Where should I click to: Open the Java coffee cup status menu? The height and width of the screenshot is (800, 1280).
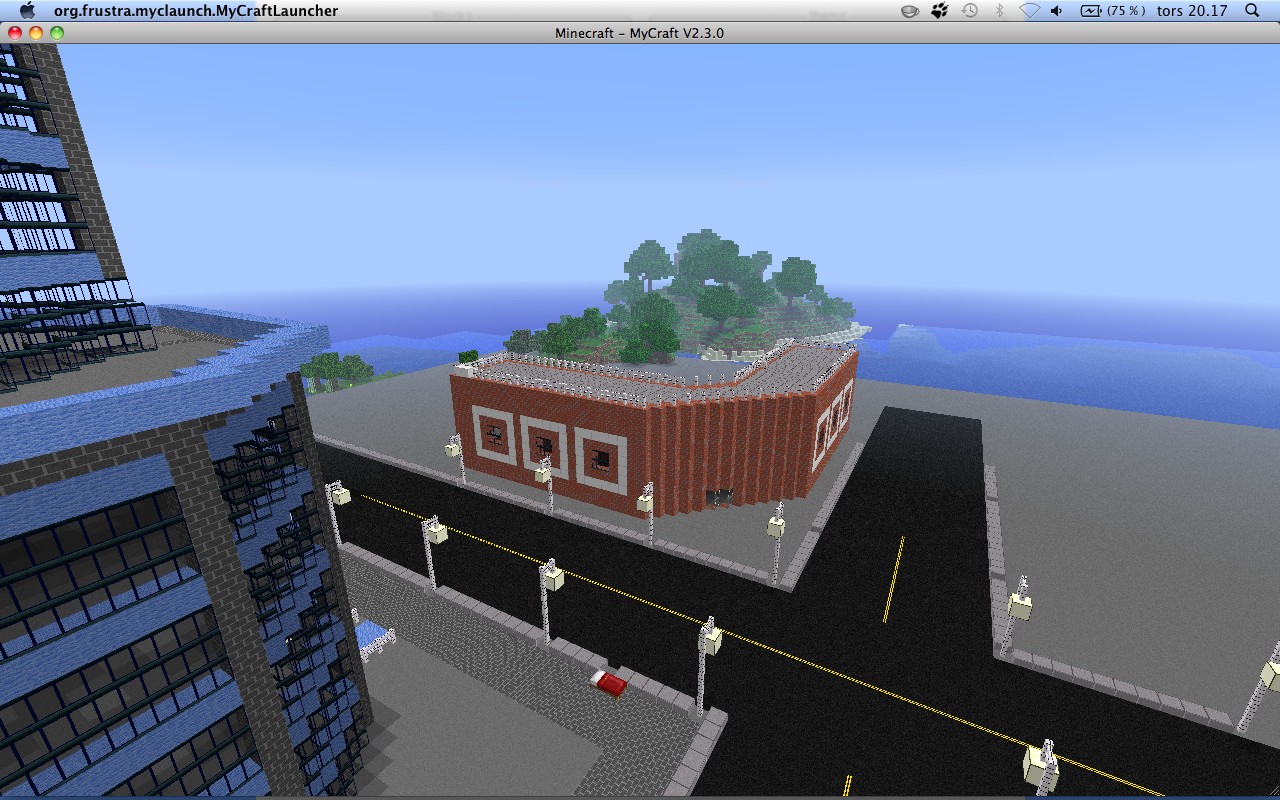(909, 11)
